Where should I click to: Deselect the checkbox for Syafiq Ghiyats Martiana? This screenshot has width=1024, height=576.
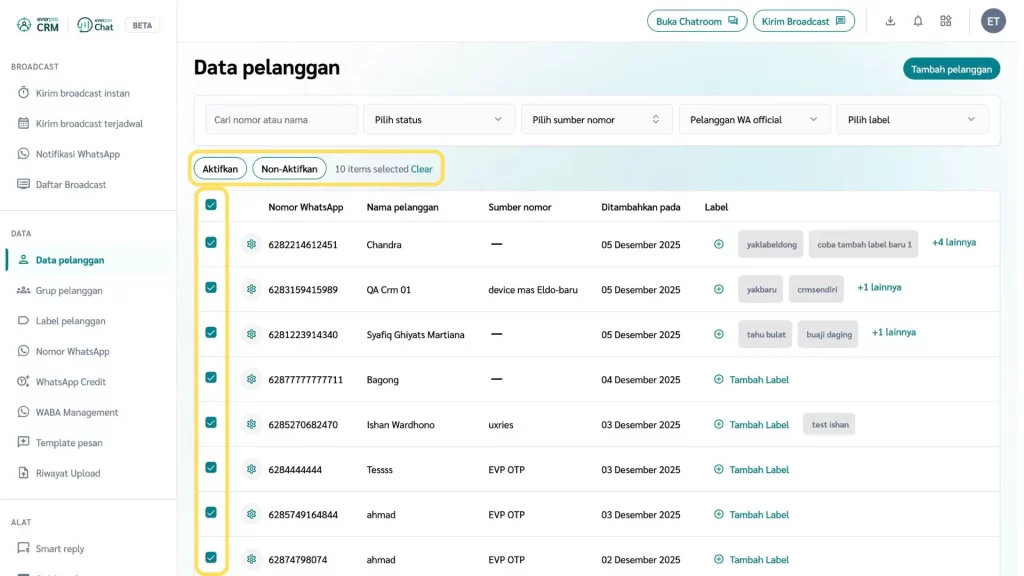tap(211, 332)
